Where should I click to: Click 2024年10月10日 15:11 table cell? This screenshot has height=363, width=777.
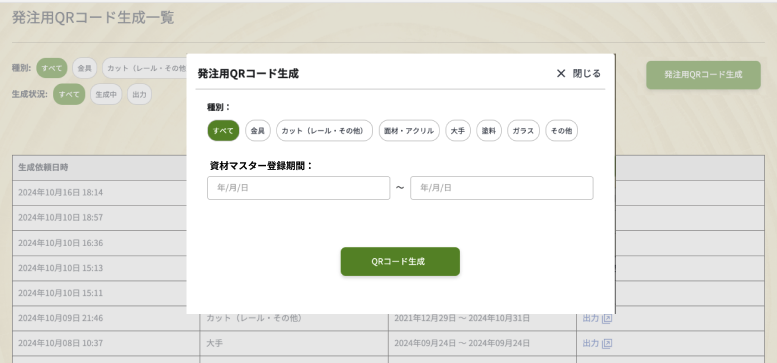(x=106, y=293)
